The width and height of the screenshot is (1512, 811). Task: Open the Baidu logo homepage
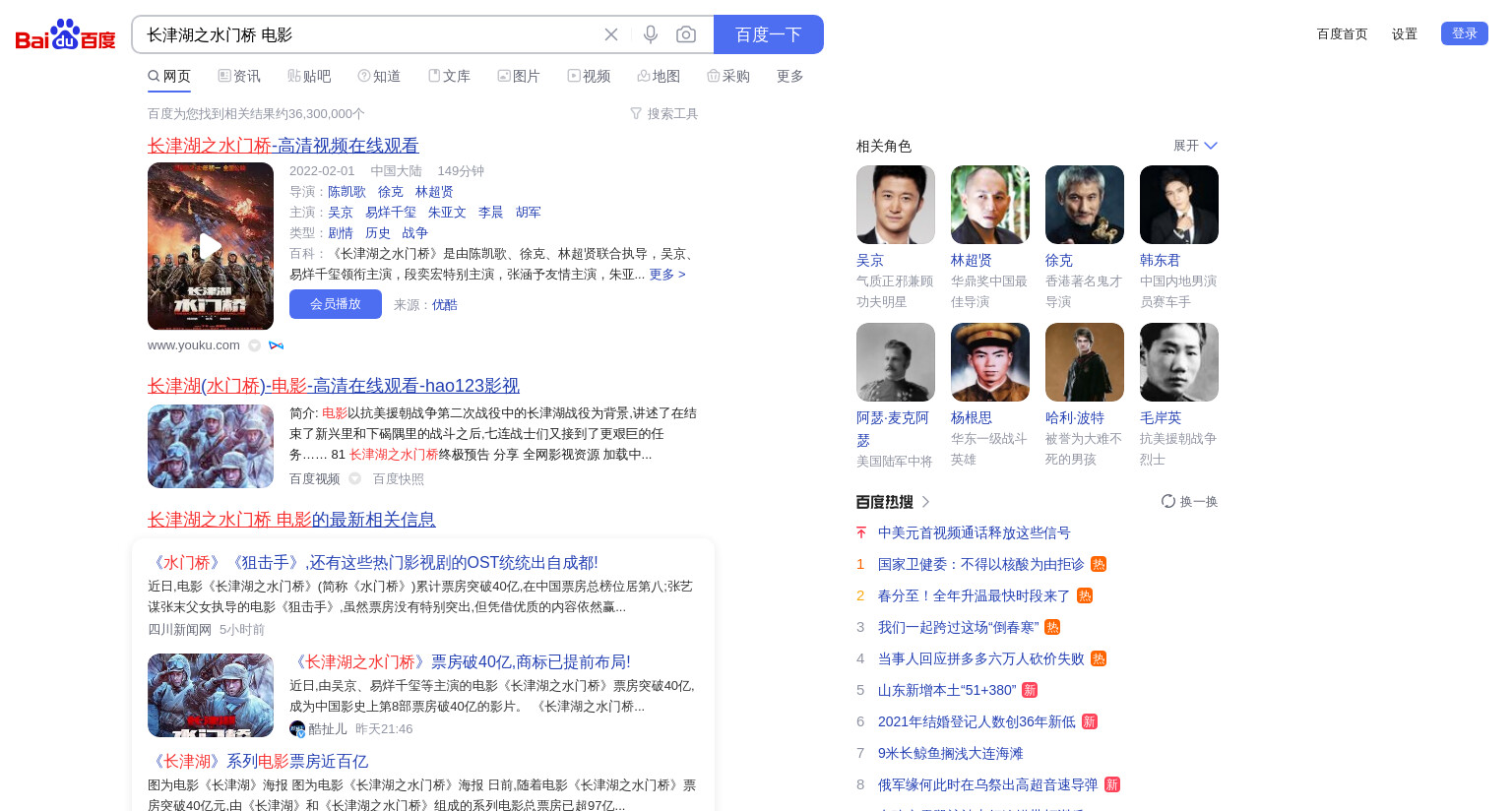pos(66,34)
